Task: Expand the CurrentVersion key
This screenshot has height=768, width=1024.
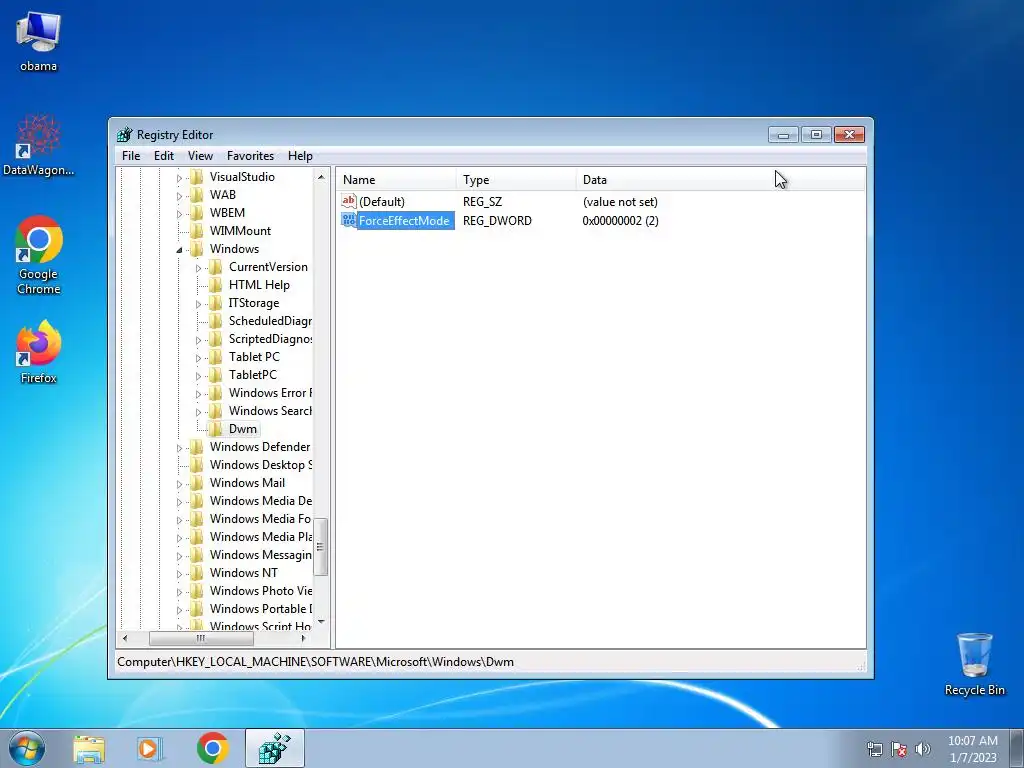Action: click(x=199, y=268)
